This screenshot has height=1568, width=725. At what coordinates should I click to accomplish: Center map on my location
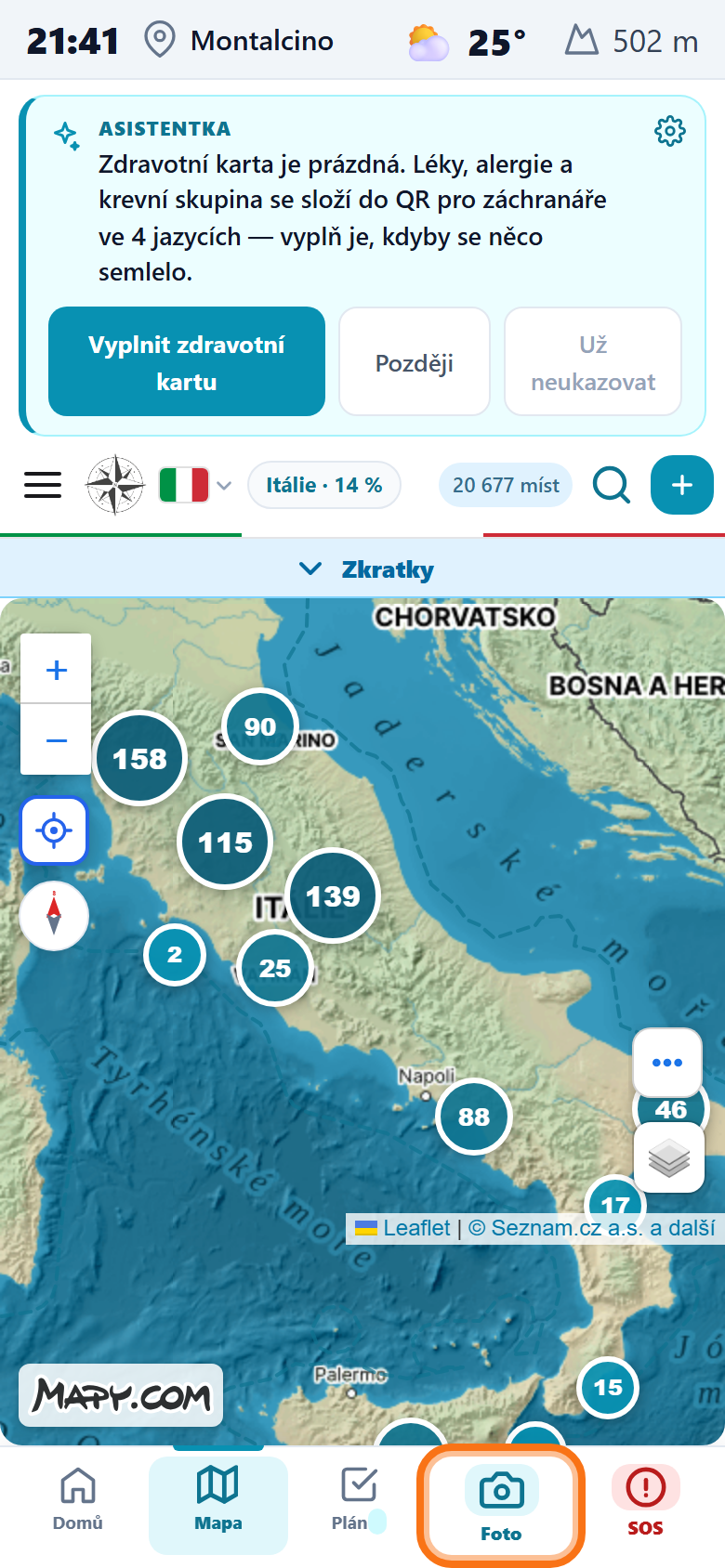[x=54, y=830]
